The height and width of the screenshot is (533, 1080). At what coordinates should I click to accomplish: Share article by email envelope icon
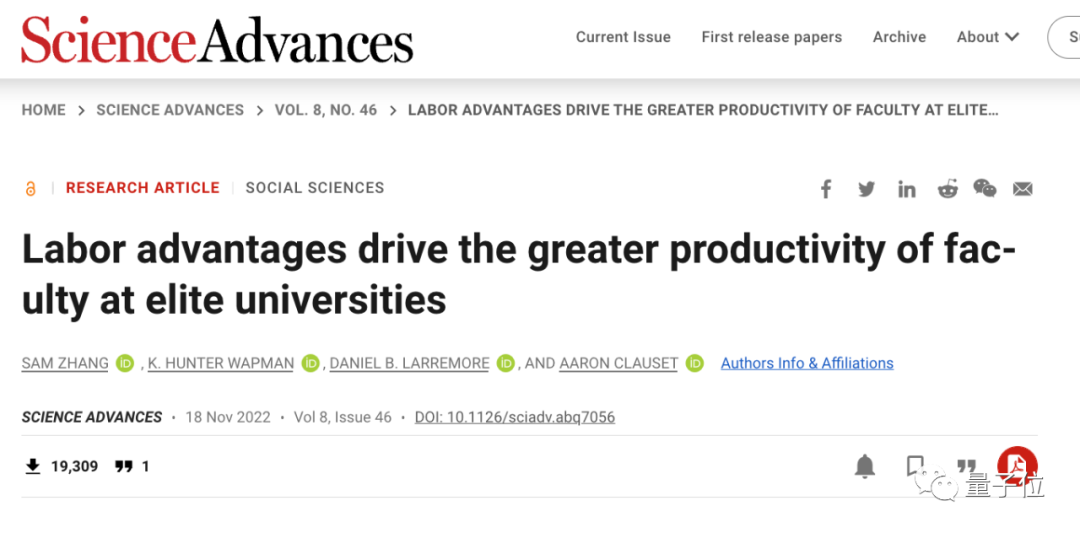[x=1023, y=189]
